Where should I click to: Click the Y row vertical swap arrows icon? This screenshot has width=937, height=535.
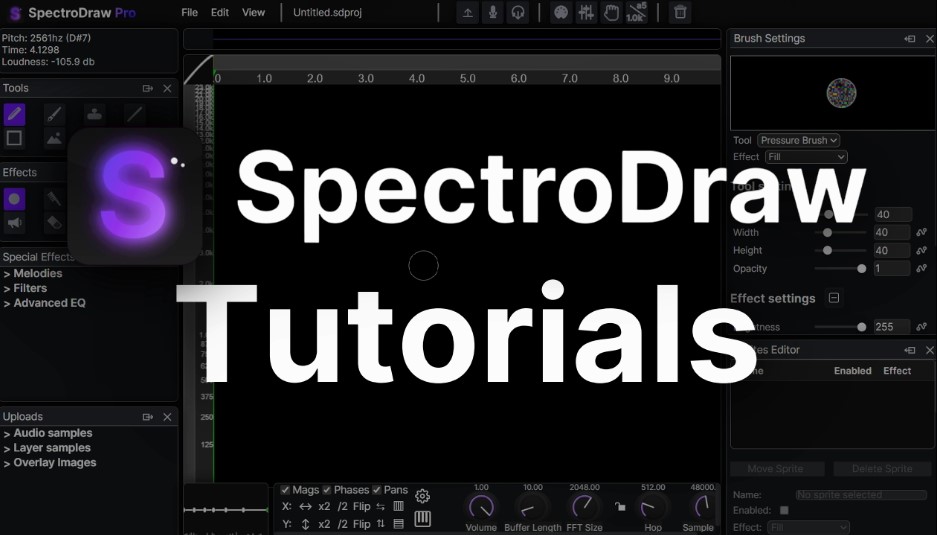click(380, 524)
